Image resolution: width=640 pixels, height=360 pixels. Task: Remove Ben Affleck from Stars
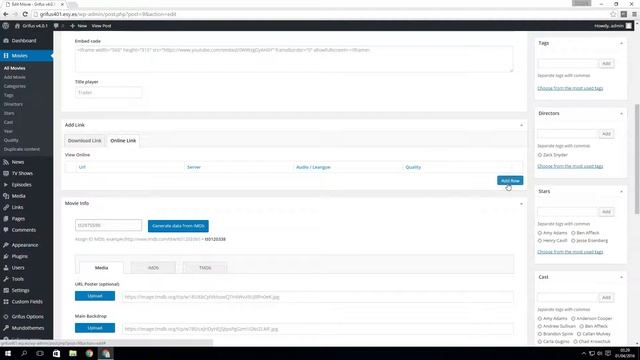click(573, 233)
